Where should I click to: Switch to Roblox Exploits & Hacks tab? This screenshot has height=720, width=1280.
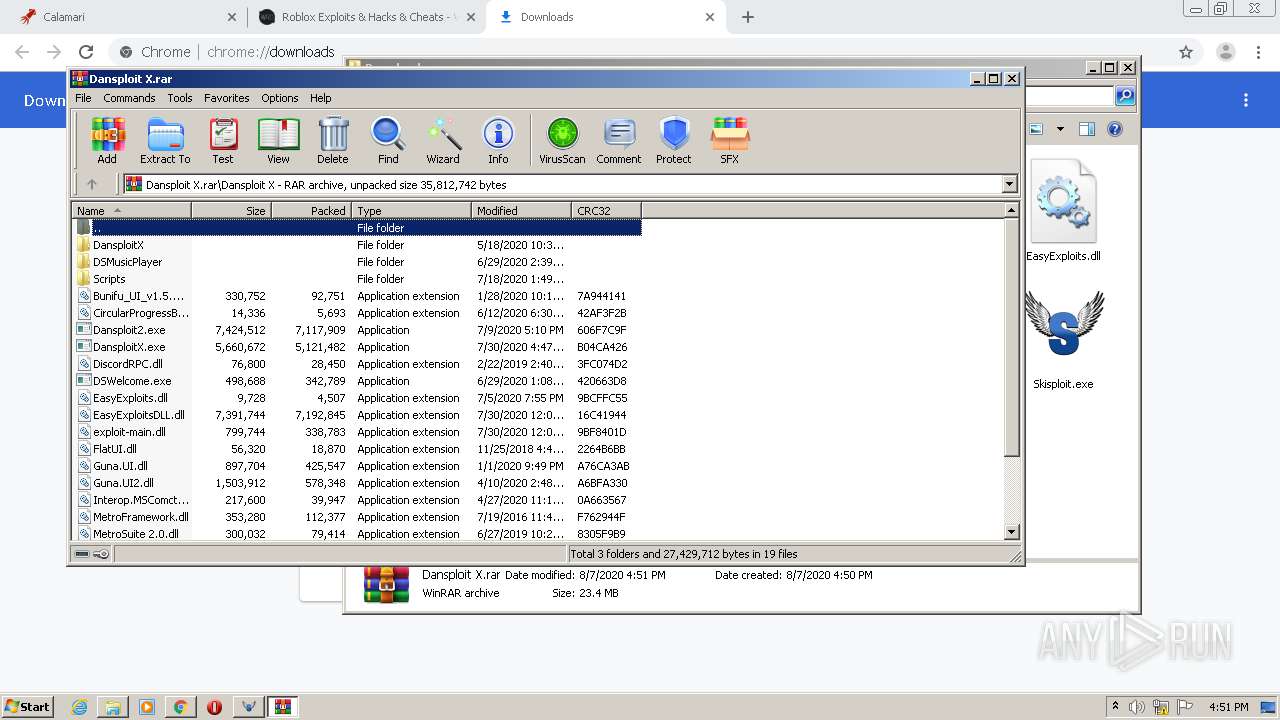coord(366,17)
